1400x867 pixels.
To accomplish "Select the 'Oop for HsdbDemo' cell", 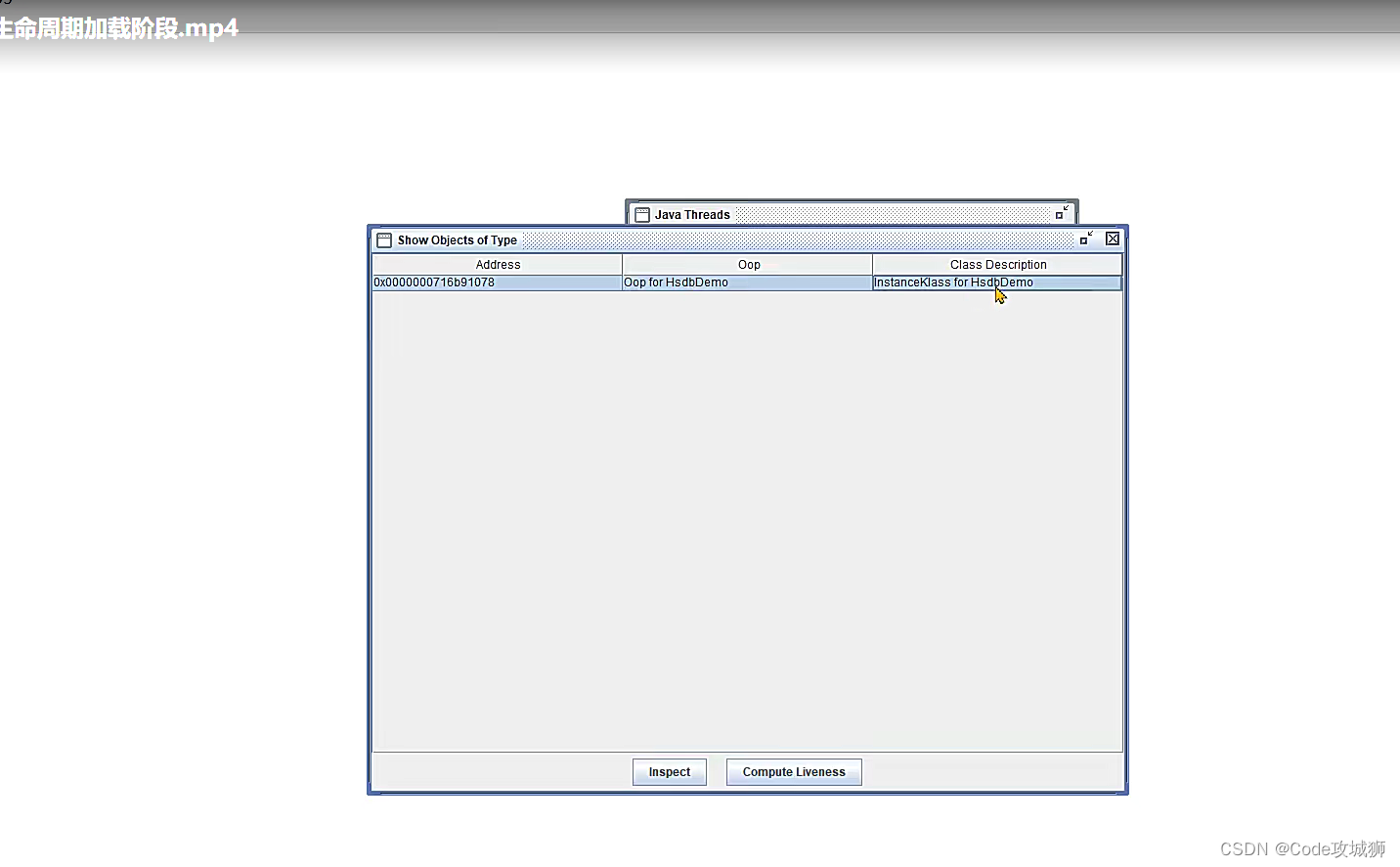I will tap(747, 282).
